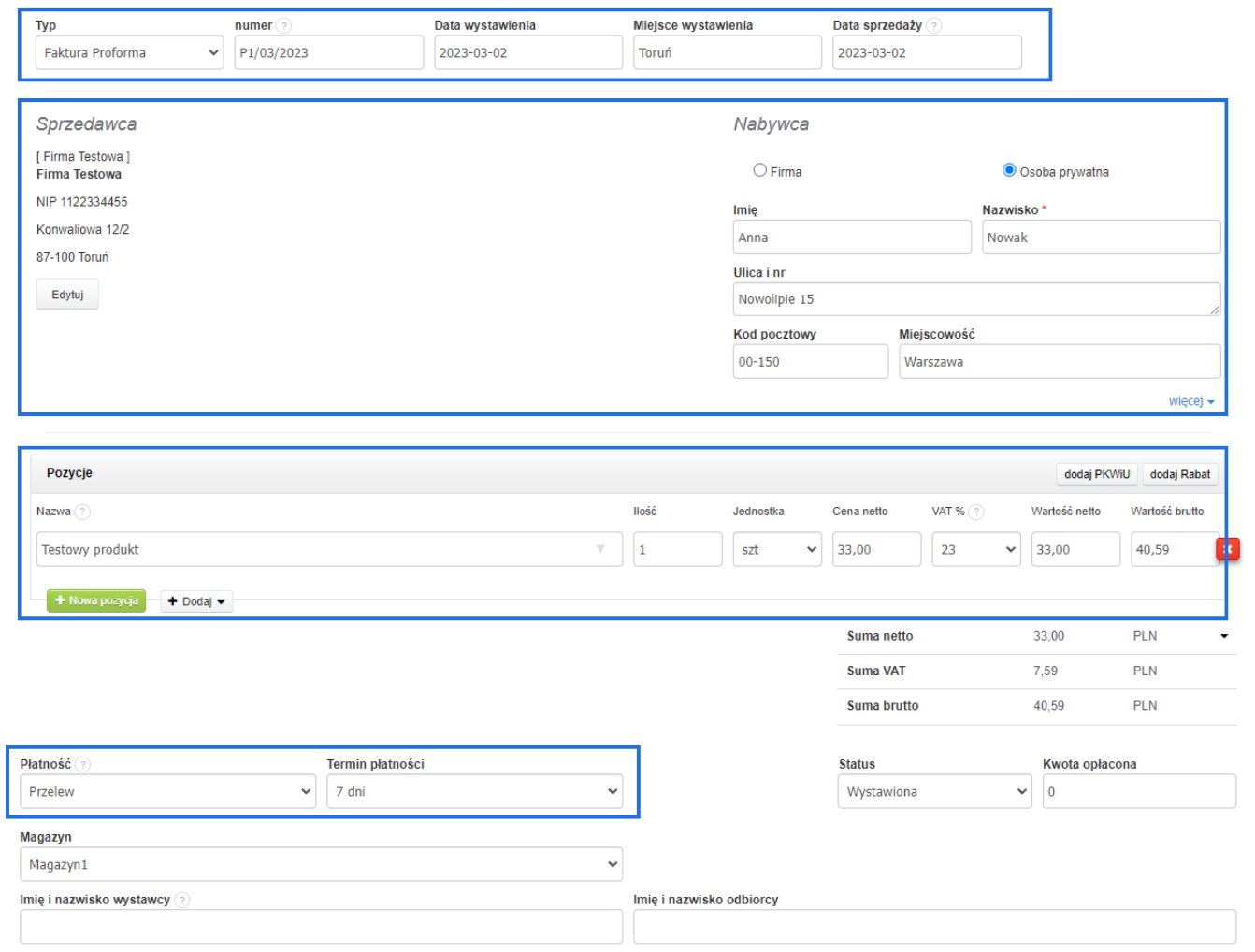Open the Magazyn dropdown

tap(321, 865)
